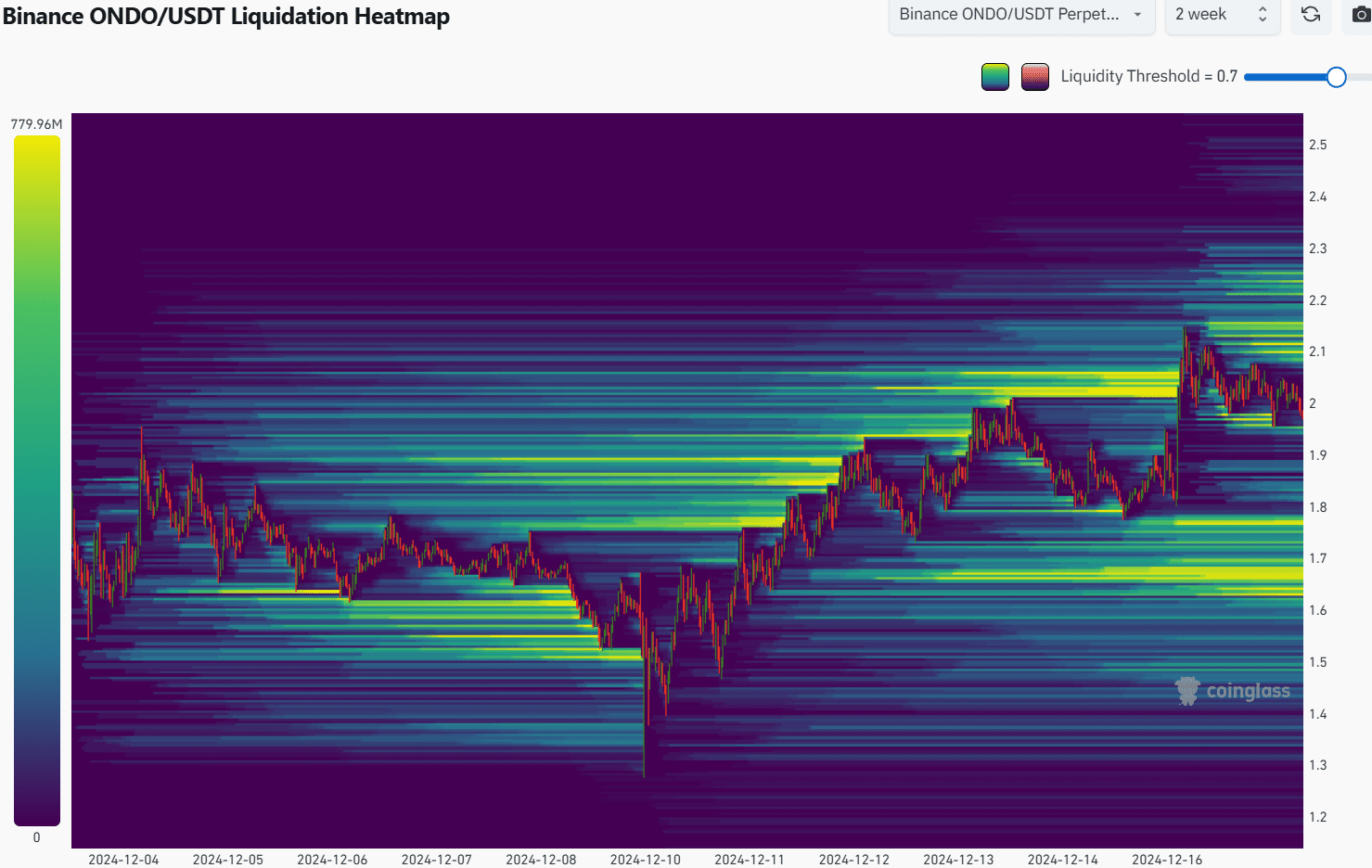The width and height of the screenshot is (1372, 868).
Task: Select the green-yellow color theme swatch
Action: 995,77
